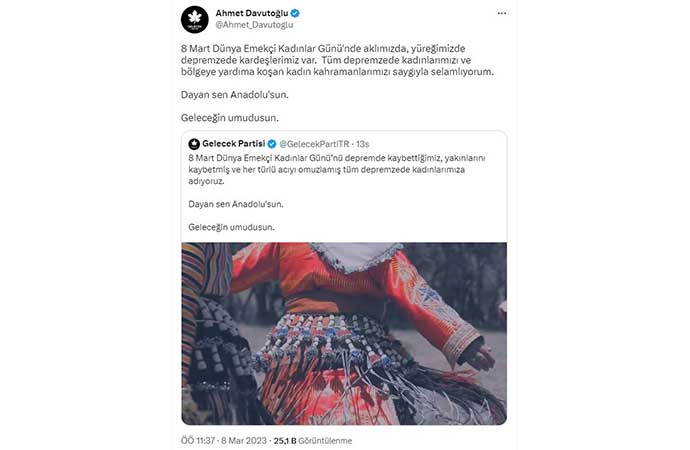This screenshot has height=450, width=690.
Task: Click the Gelecek Partisi small avatar icon
Action: tap(194, 144)
